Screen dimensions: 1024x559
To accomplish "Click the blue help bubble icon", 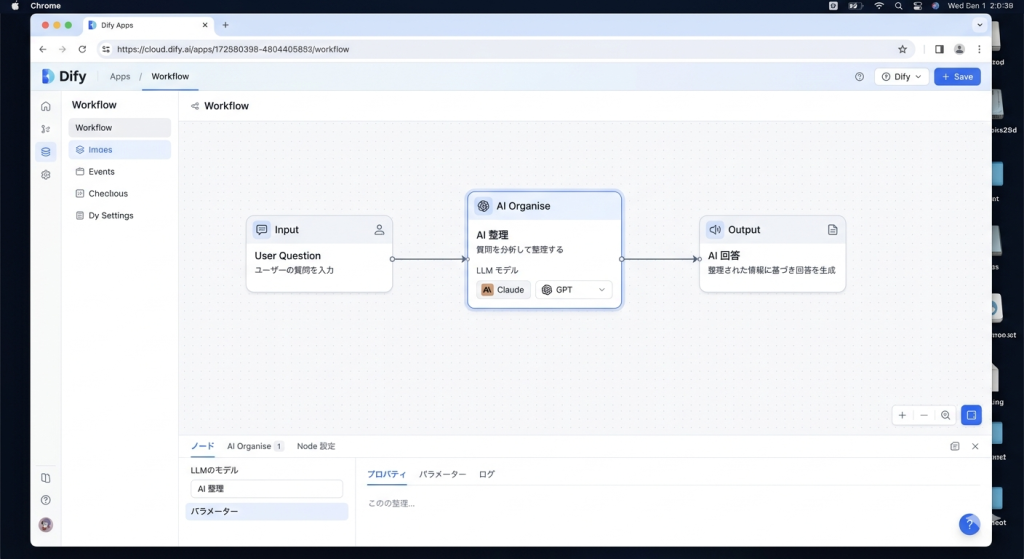I will 968,524.
